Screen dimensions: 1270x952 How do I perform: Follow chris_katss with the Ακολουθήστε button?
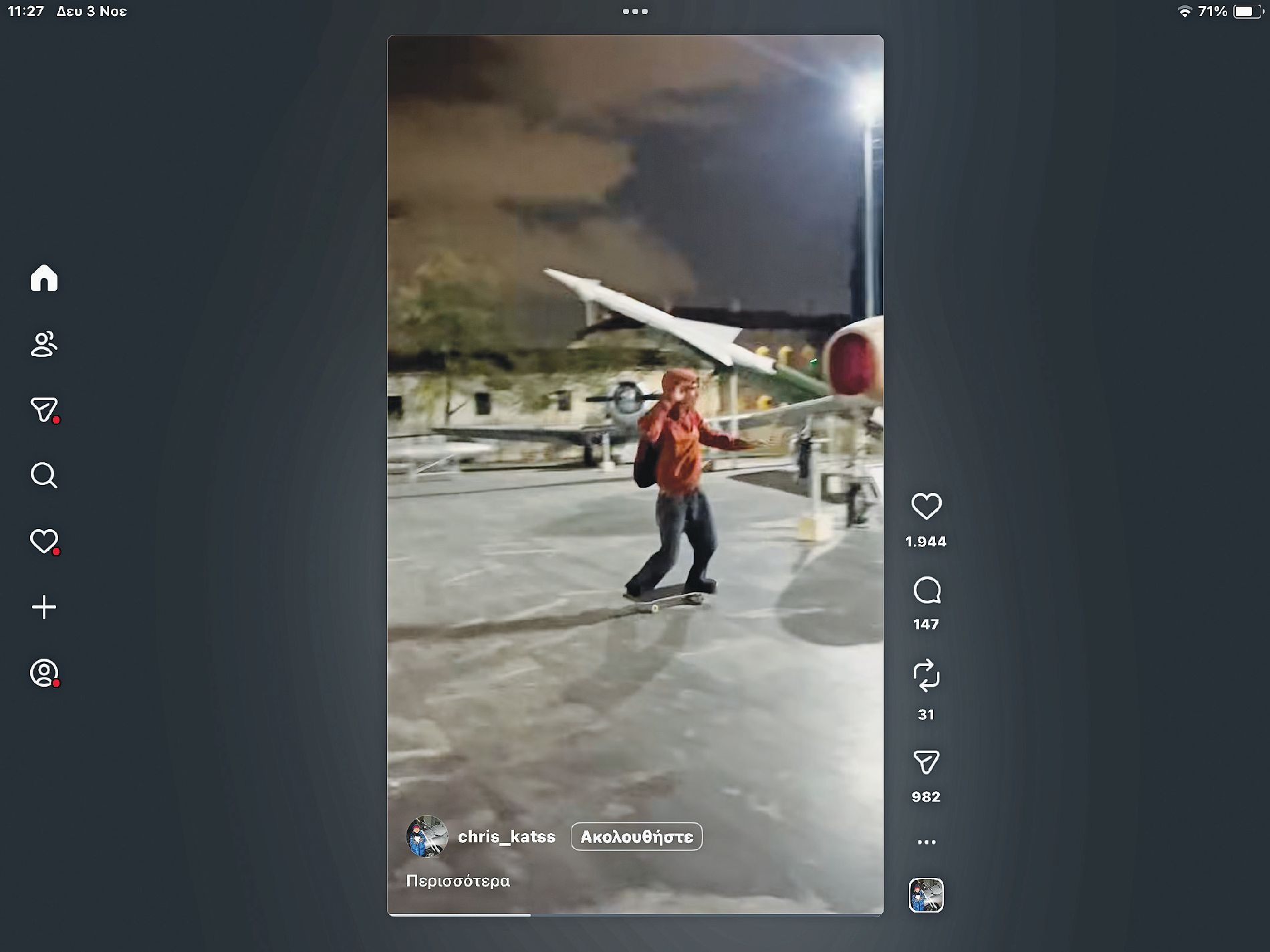[x=636, y=836]
